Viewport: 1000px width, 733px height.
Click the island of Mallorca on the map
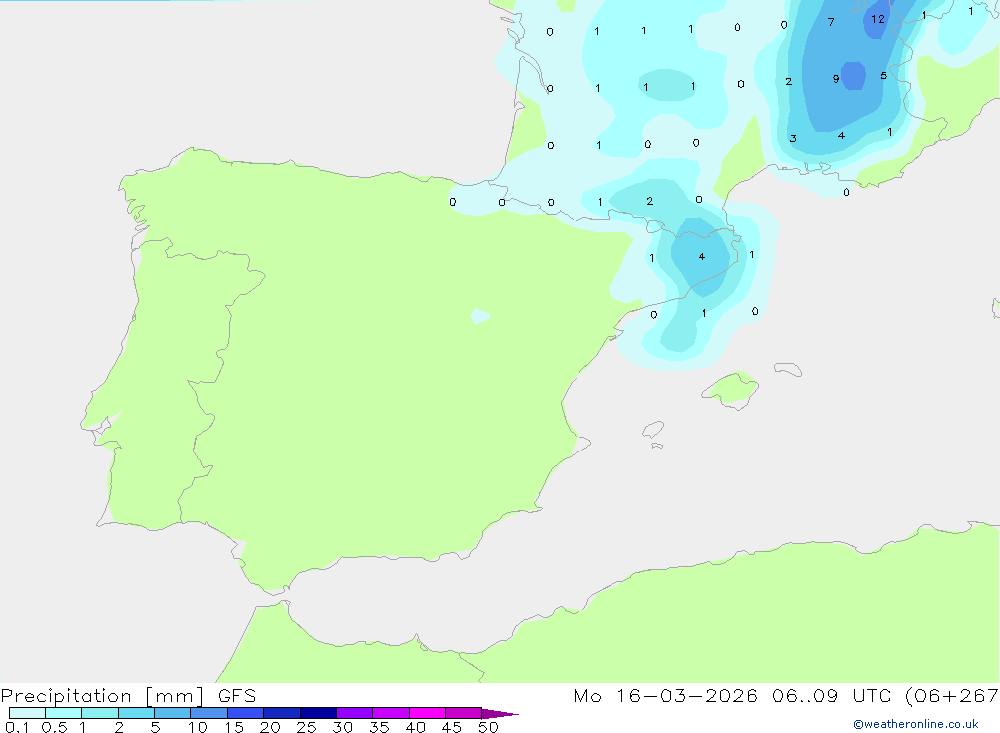click(x=731, y=389)
